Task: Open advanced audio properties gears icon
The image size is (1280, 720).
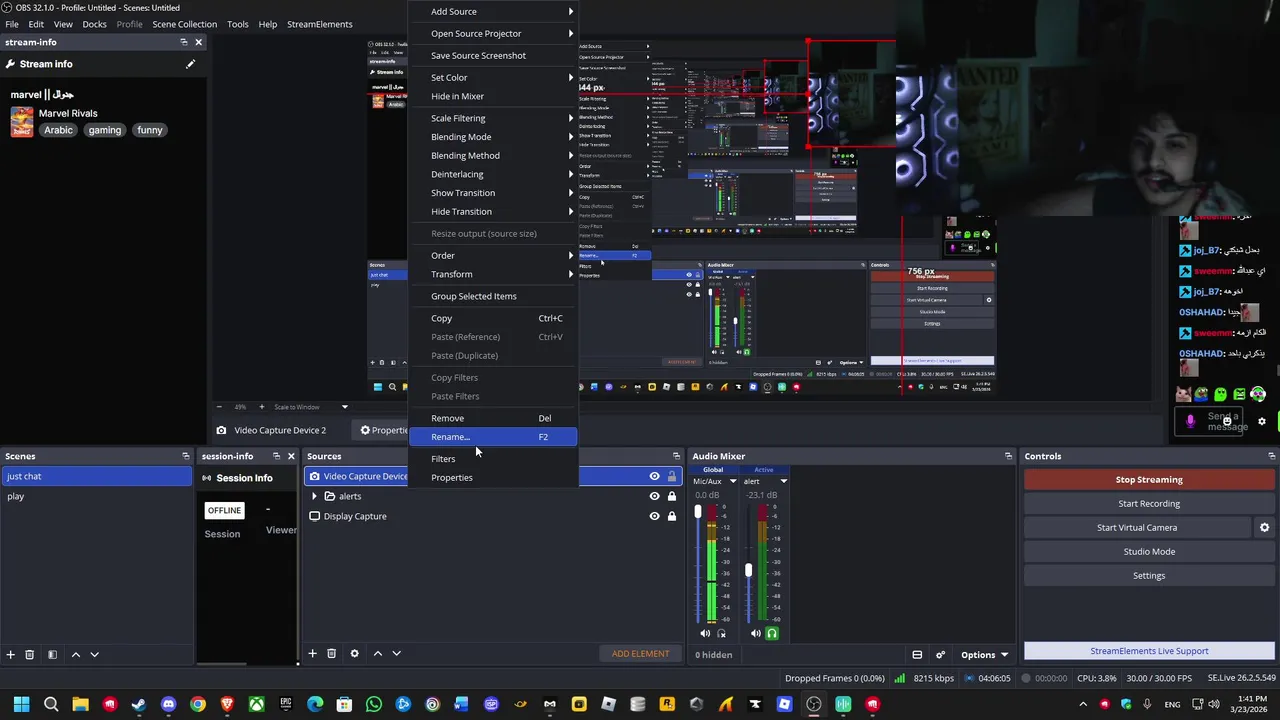Action: coord(940,655)
